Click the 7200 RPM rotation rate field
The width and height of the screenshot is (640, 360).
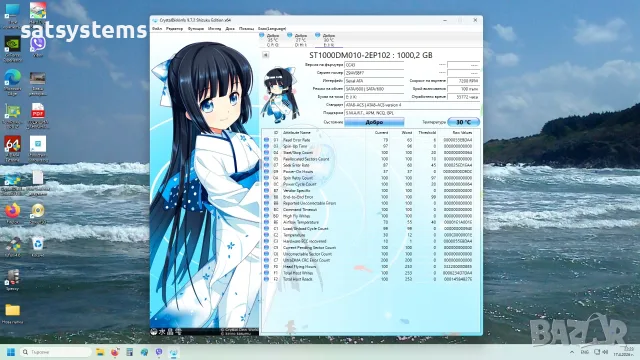pyautogui.click(x=463, y=81)
